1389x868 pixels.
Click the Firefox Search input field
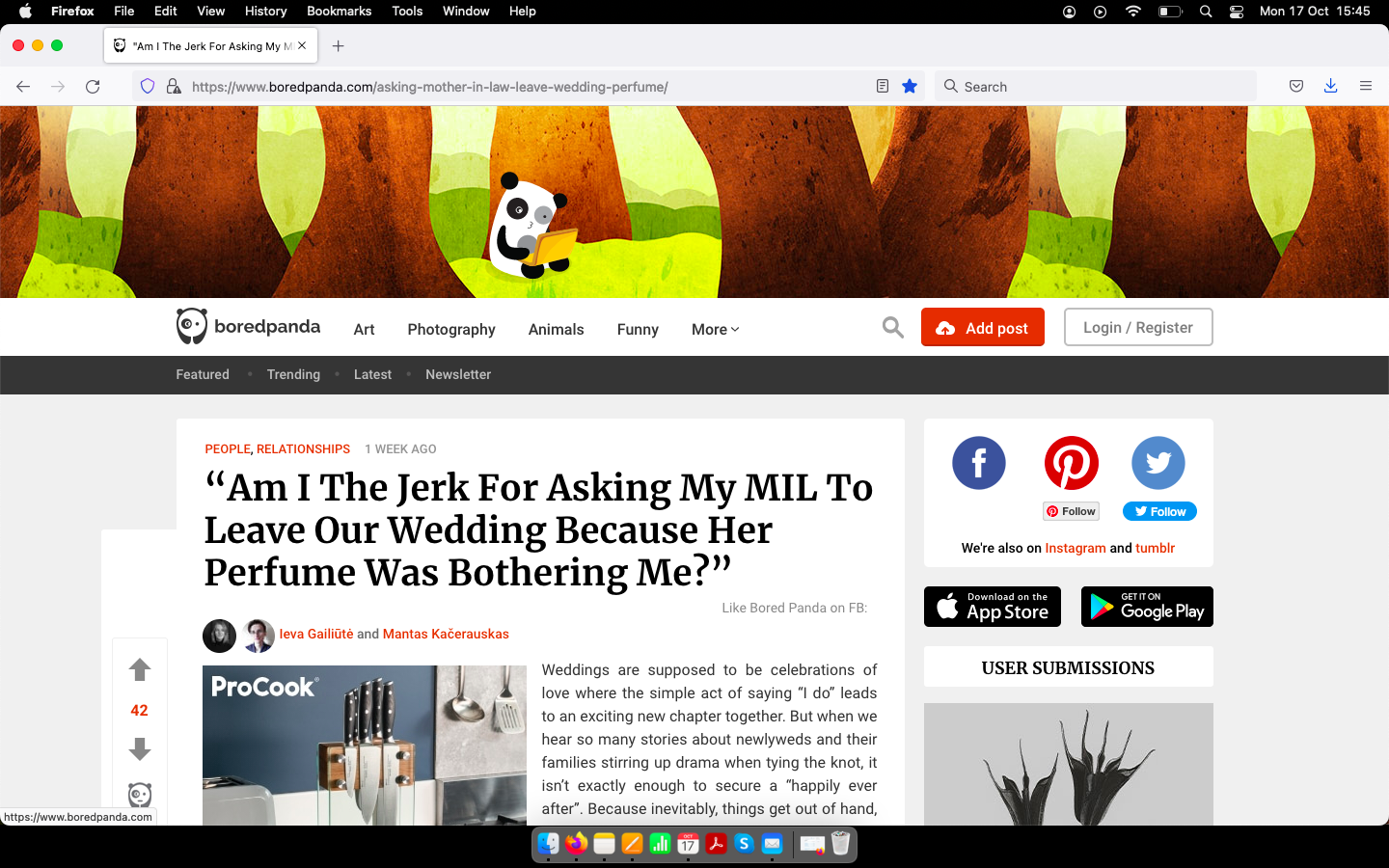pyautogui.click(x=1096, y=86)
